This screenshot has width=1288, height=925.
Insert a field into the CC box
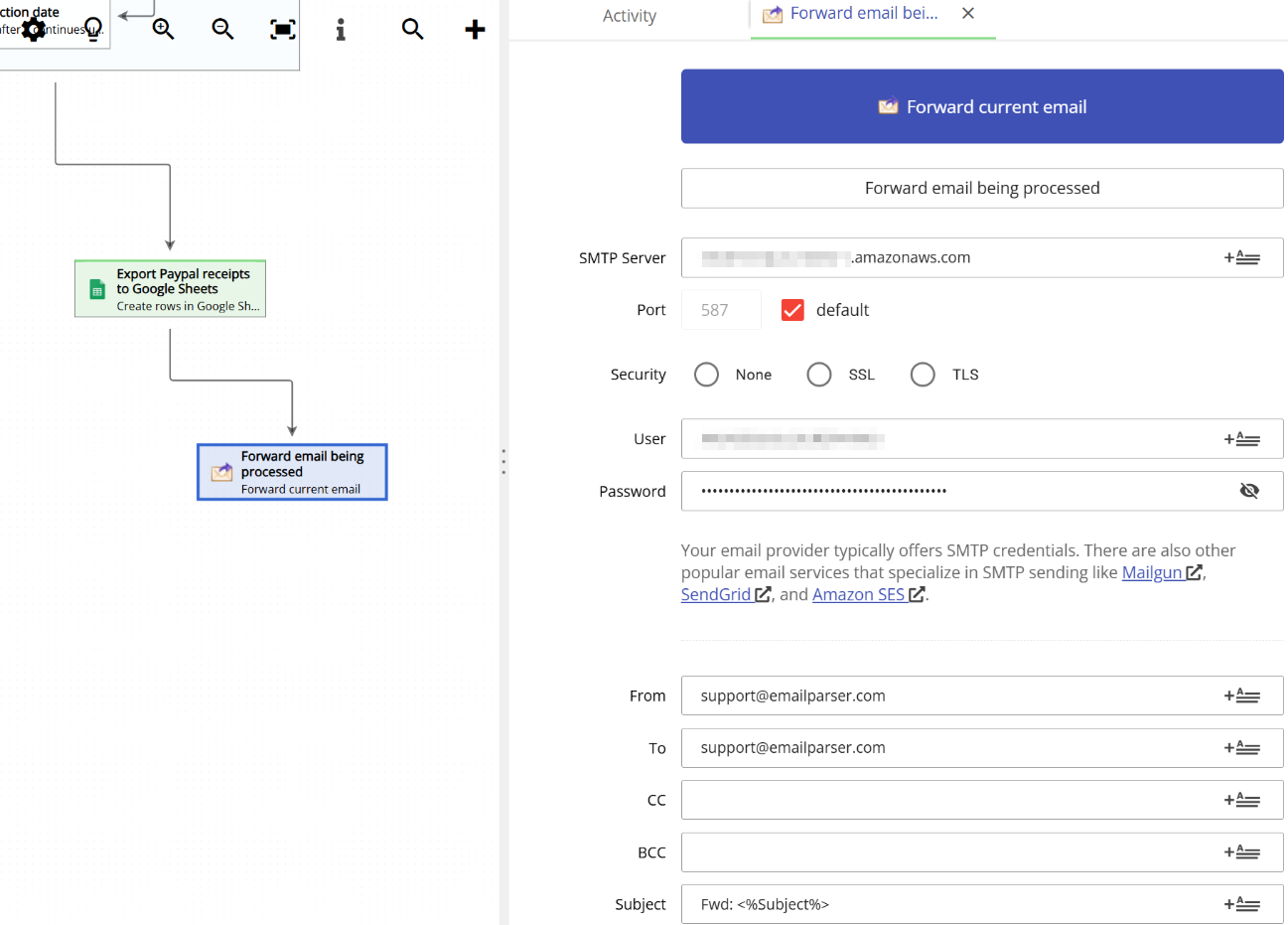coord(1242,800)
